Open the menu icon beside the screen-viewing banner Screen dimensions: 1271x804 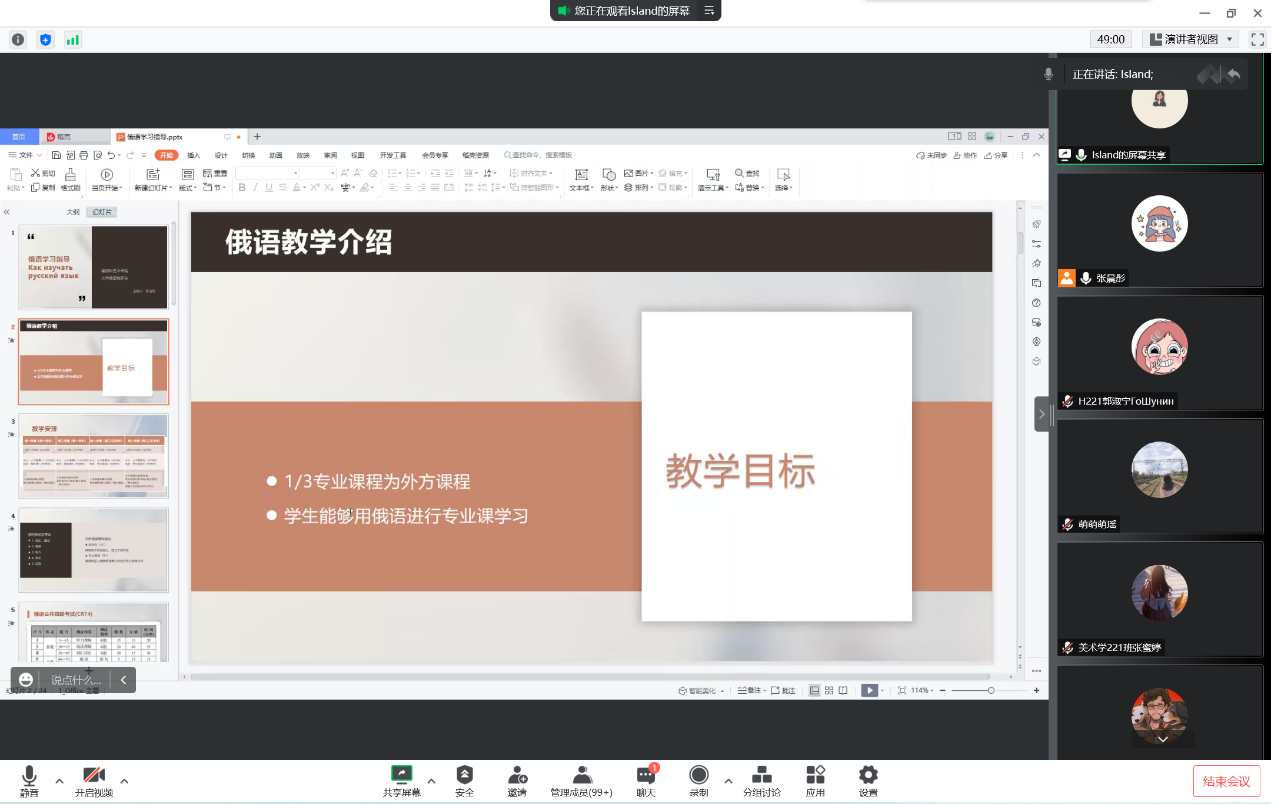pyautogui.click(x=709, y=11)
